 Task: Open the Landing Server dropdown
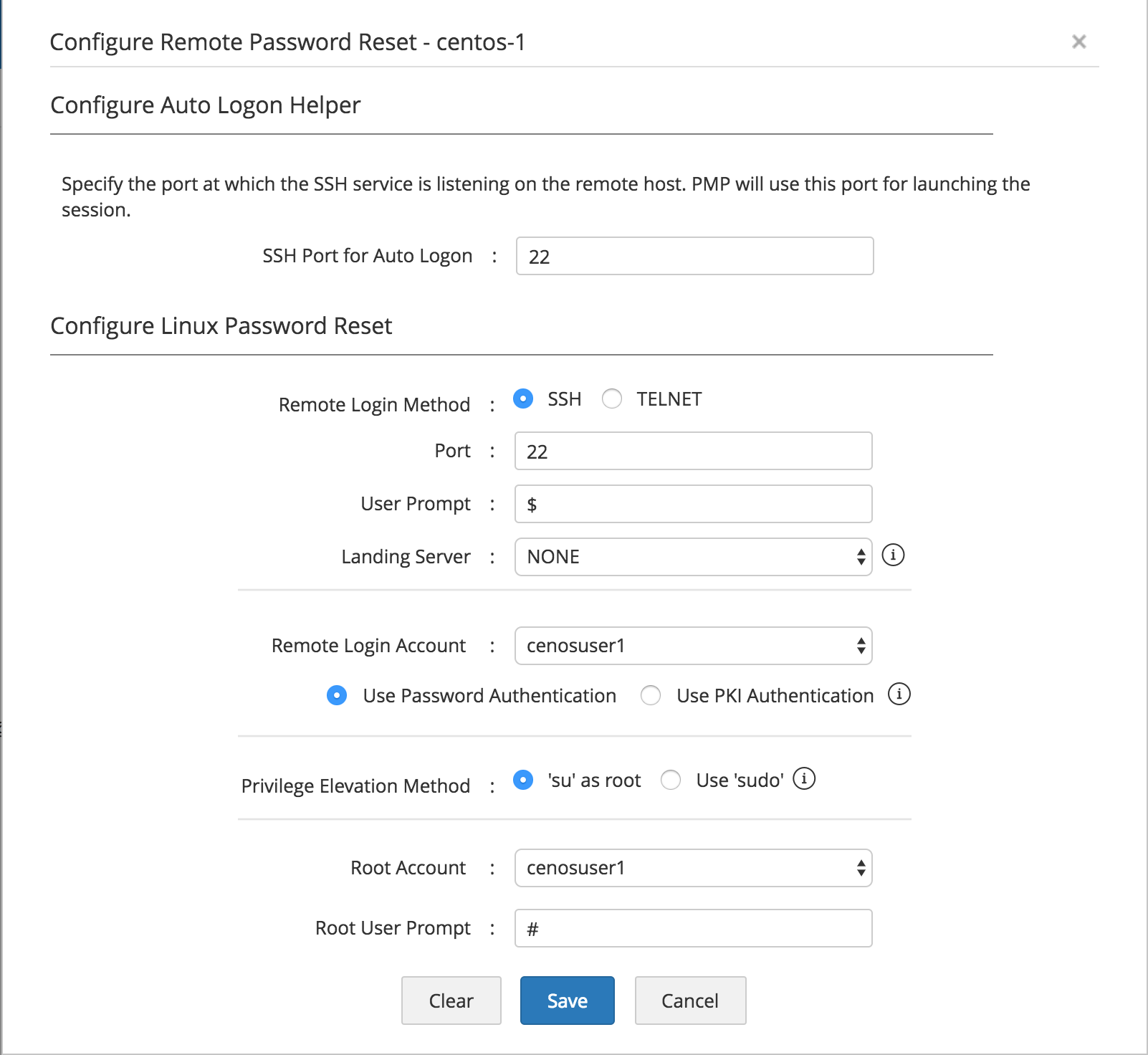(x=693, y=557)
